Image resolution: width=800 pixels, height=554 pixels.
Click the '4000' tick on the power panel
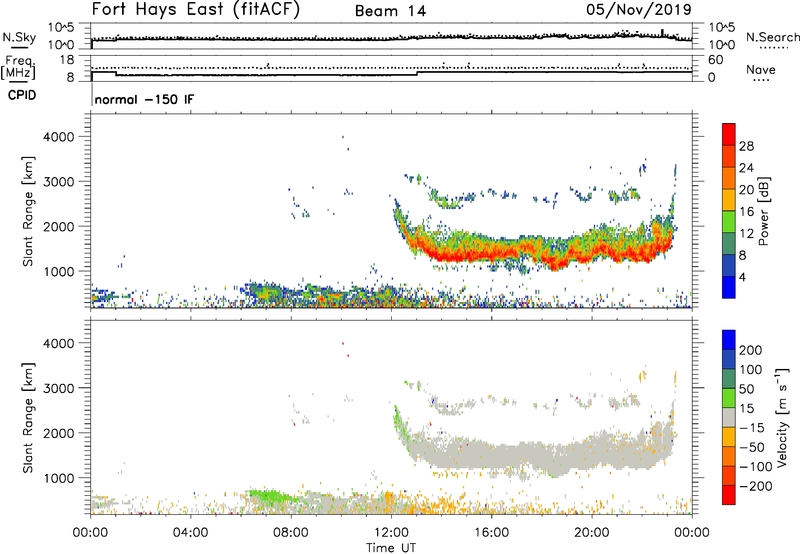pos(58,137)
